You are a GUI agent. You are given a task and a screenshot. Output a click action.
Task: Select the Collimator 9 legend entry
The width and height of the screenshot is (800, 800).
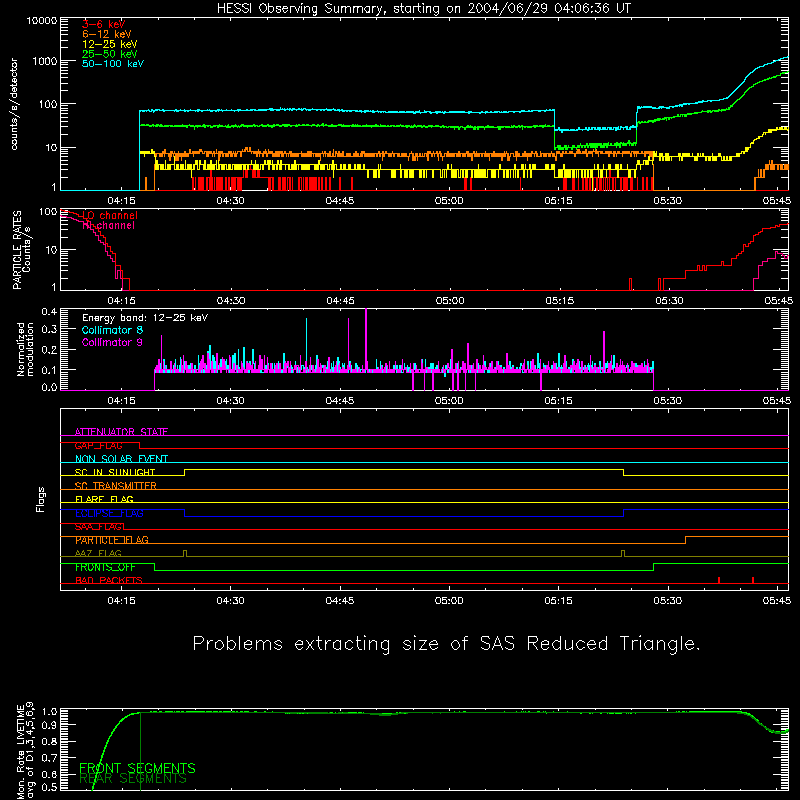click(112, 342)
